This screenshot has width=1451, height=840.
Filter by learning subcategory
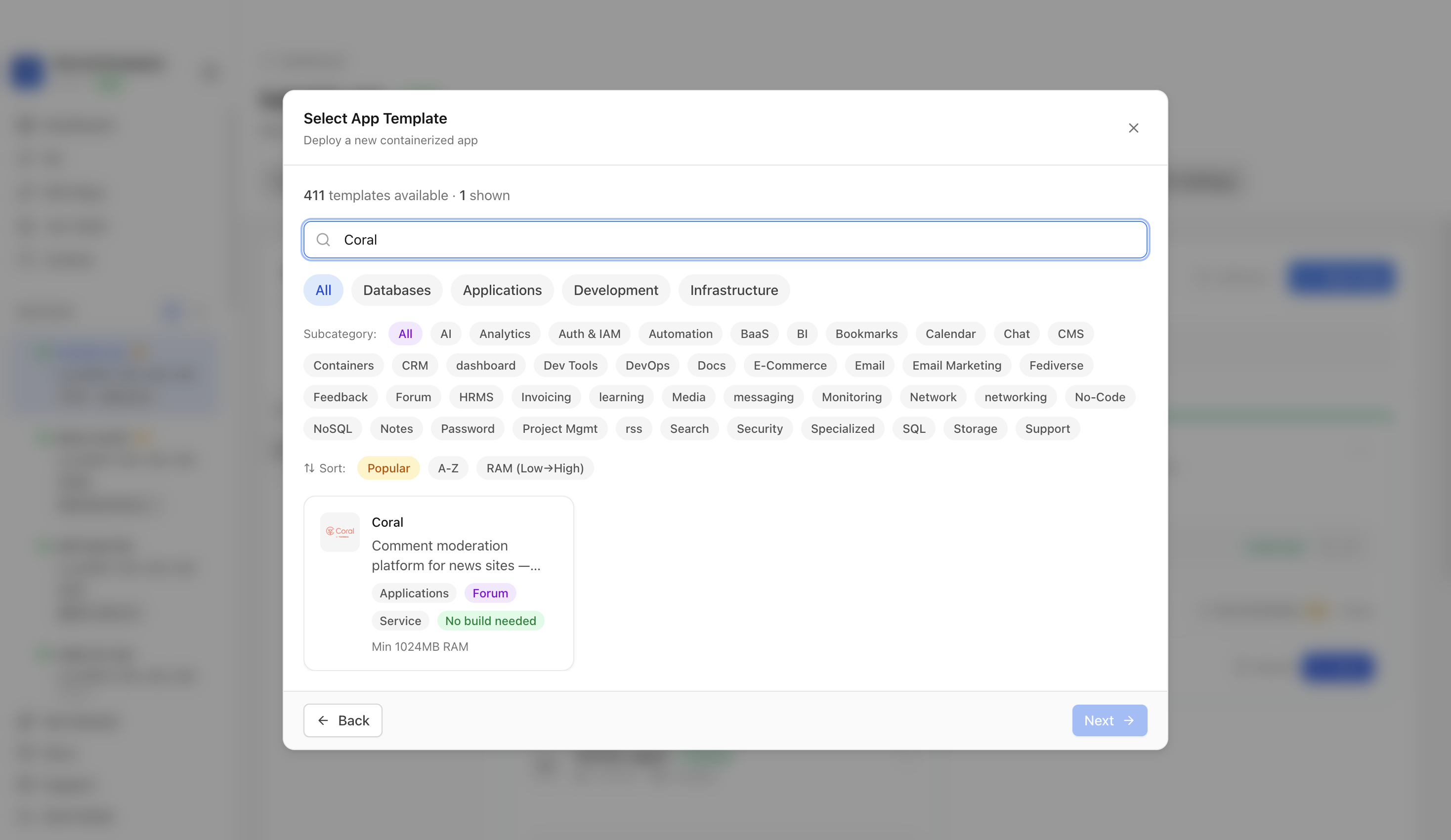(x=621, y=397)
